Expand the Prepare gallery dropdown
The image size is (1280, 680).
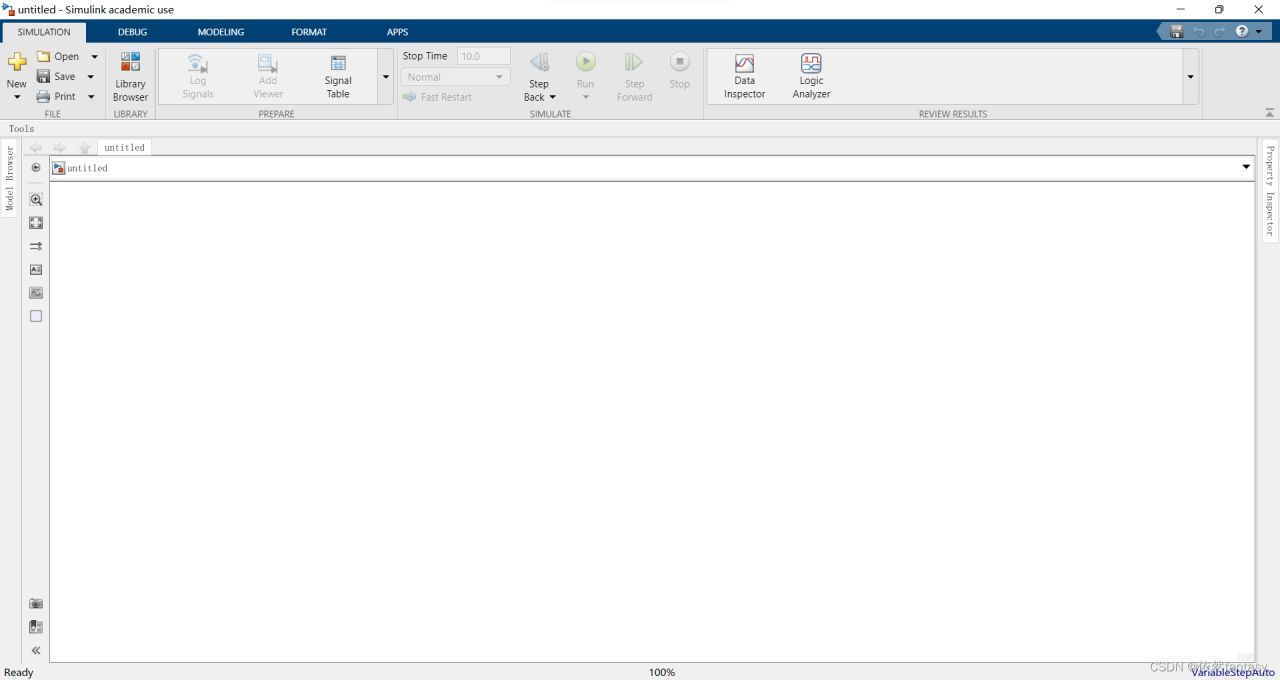click(386, 77)
